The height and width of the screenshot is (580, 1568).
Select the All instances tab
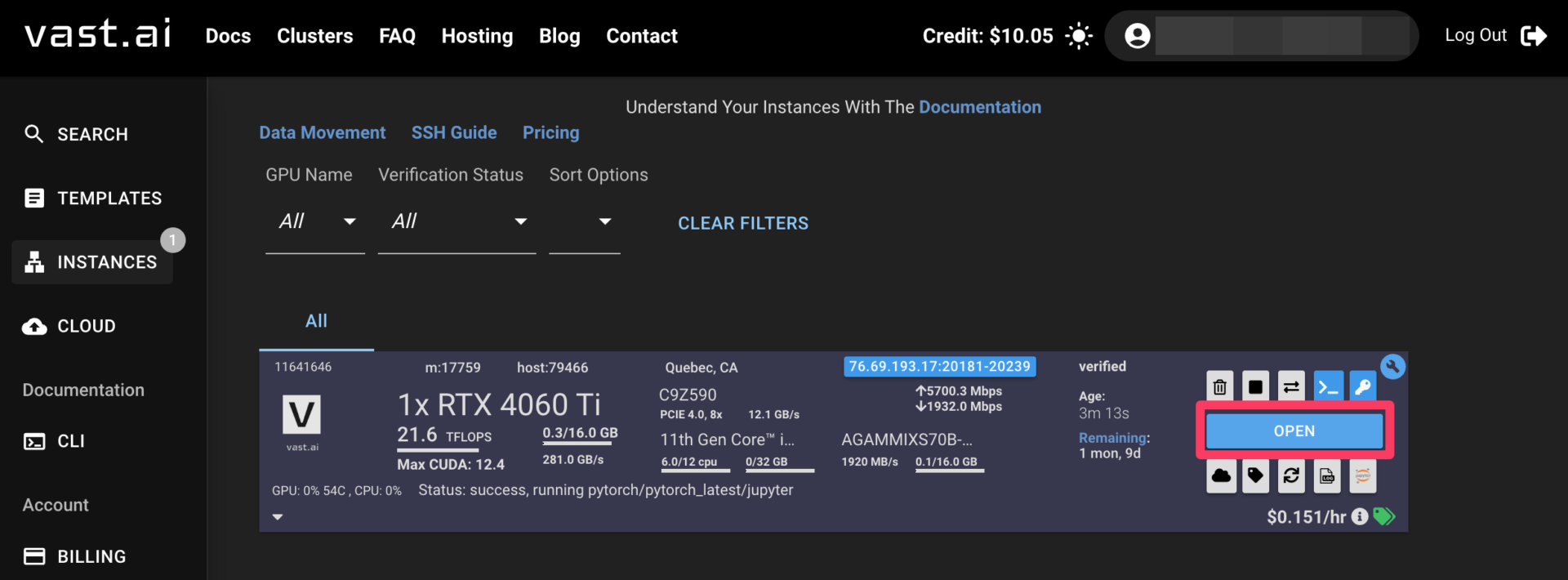[316, 321]
